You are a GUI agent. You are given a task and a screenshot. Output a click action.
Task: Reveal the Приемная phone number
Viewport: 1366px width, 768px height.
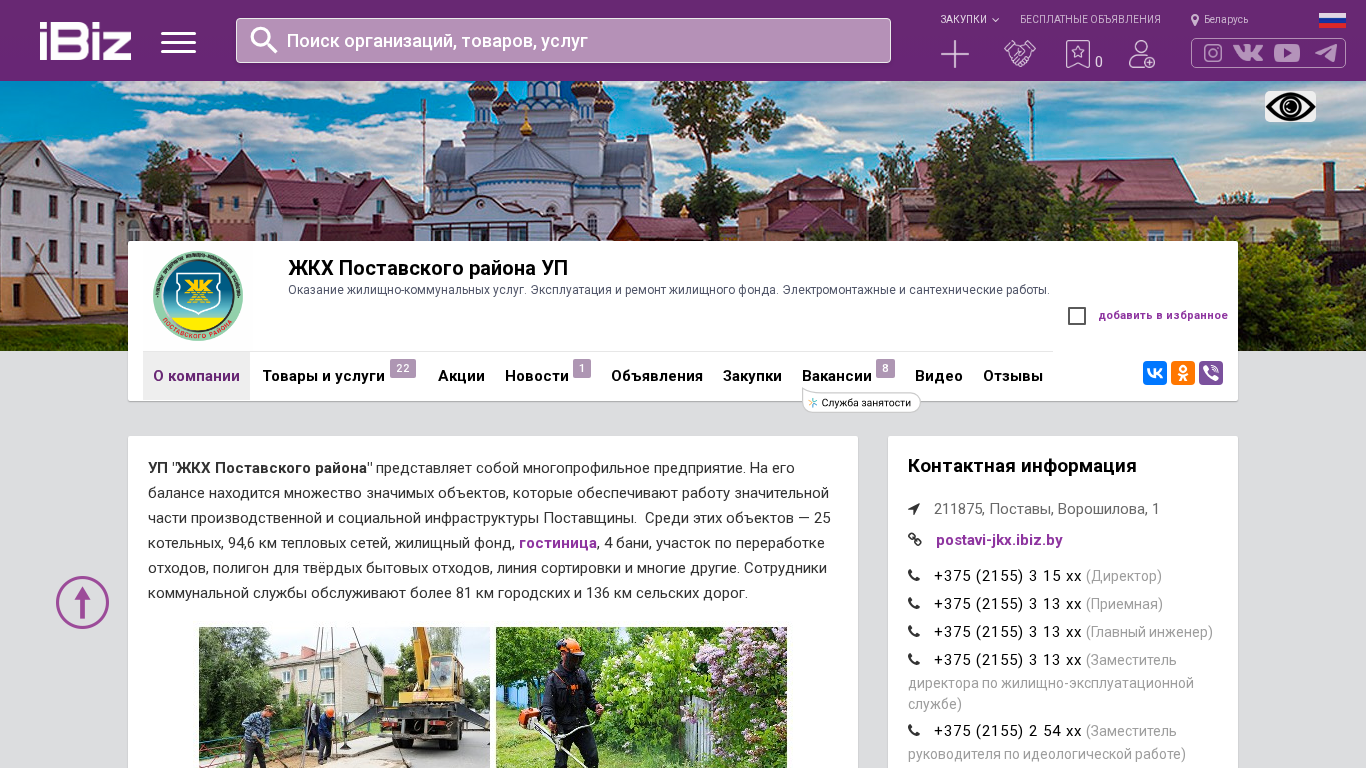(x=1008, y=604)
